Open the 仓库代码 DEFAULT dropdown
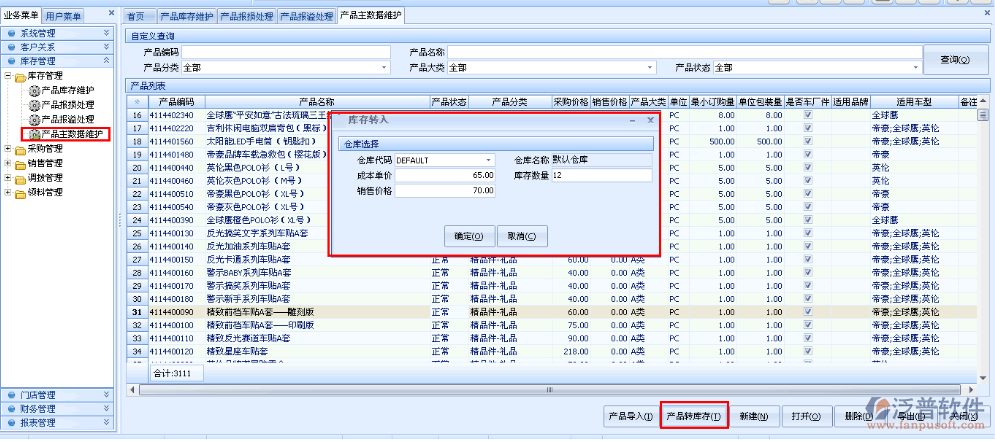Image resolution: width=995 pixels, height=441 pixels. [489, 160]
